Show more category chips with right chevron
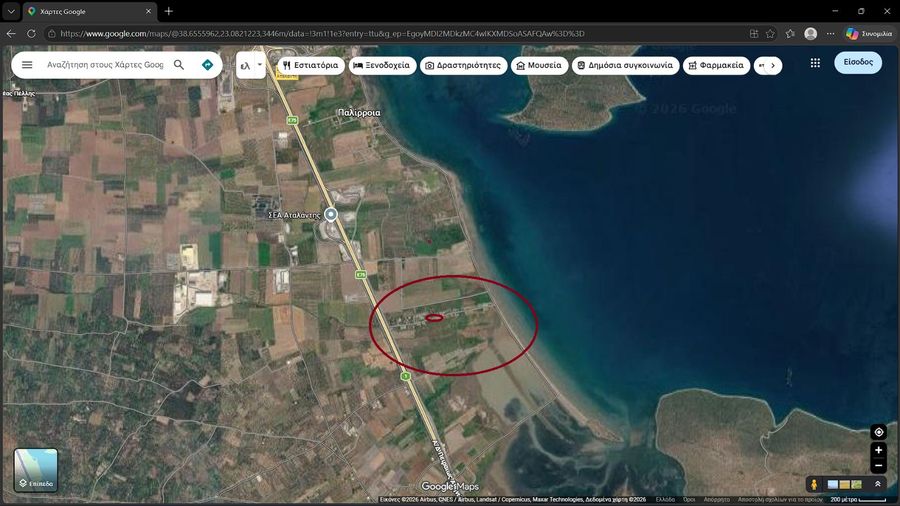This screenshot has width=900, height=506. coord(773,65)
